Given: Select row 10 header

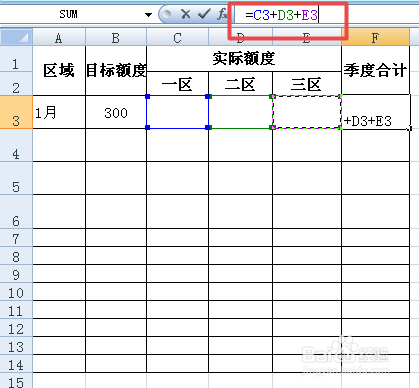Looking at the screenshot, I should [x=16, y=292].
